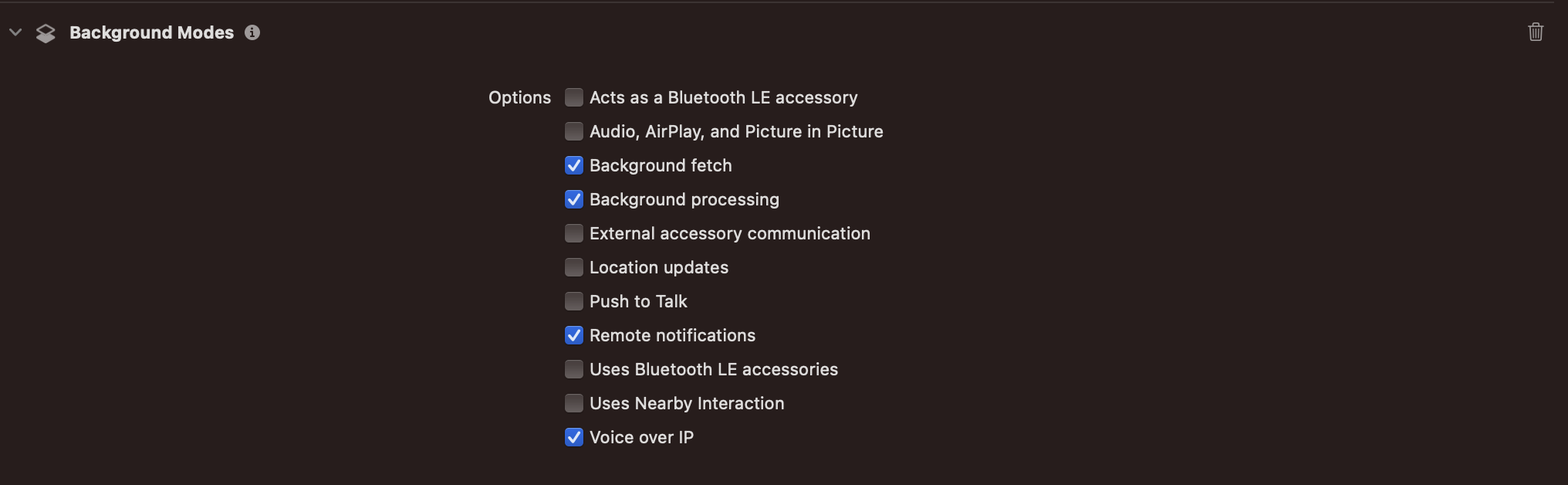Open the Background Modes info icon
The height and width of the screenshot is (485, 1568).
point(252,32)
